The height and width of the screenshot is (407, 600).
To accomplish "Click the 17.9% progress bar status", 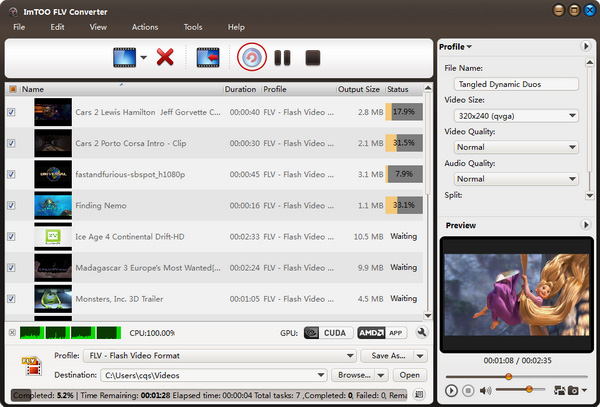I will point(404,112).
